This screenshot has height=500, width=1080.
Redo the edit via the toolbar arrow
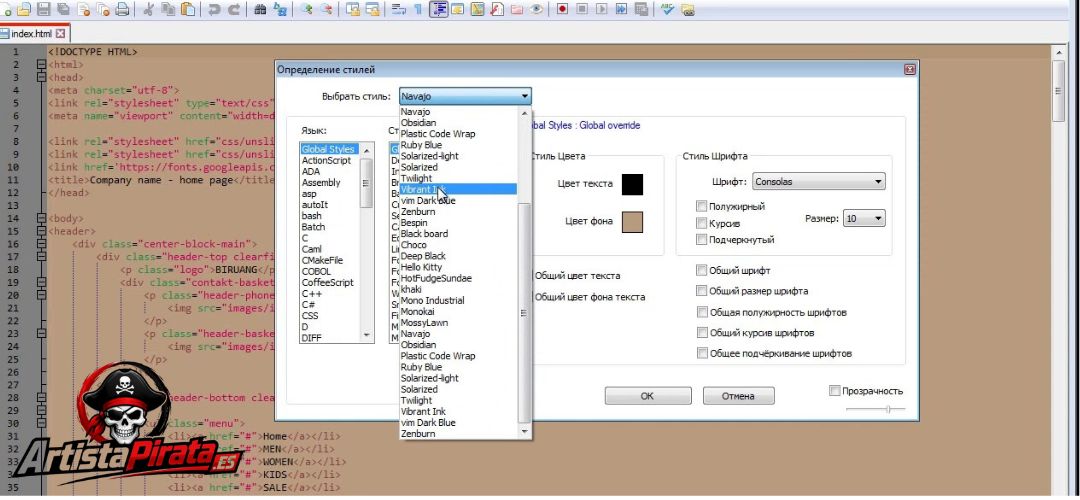[234, 10]
